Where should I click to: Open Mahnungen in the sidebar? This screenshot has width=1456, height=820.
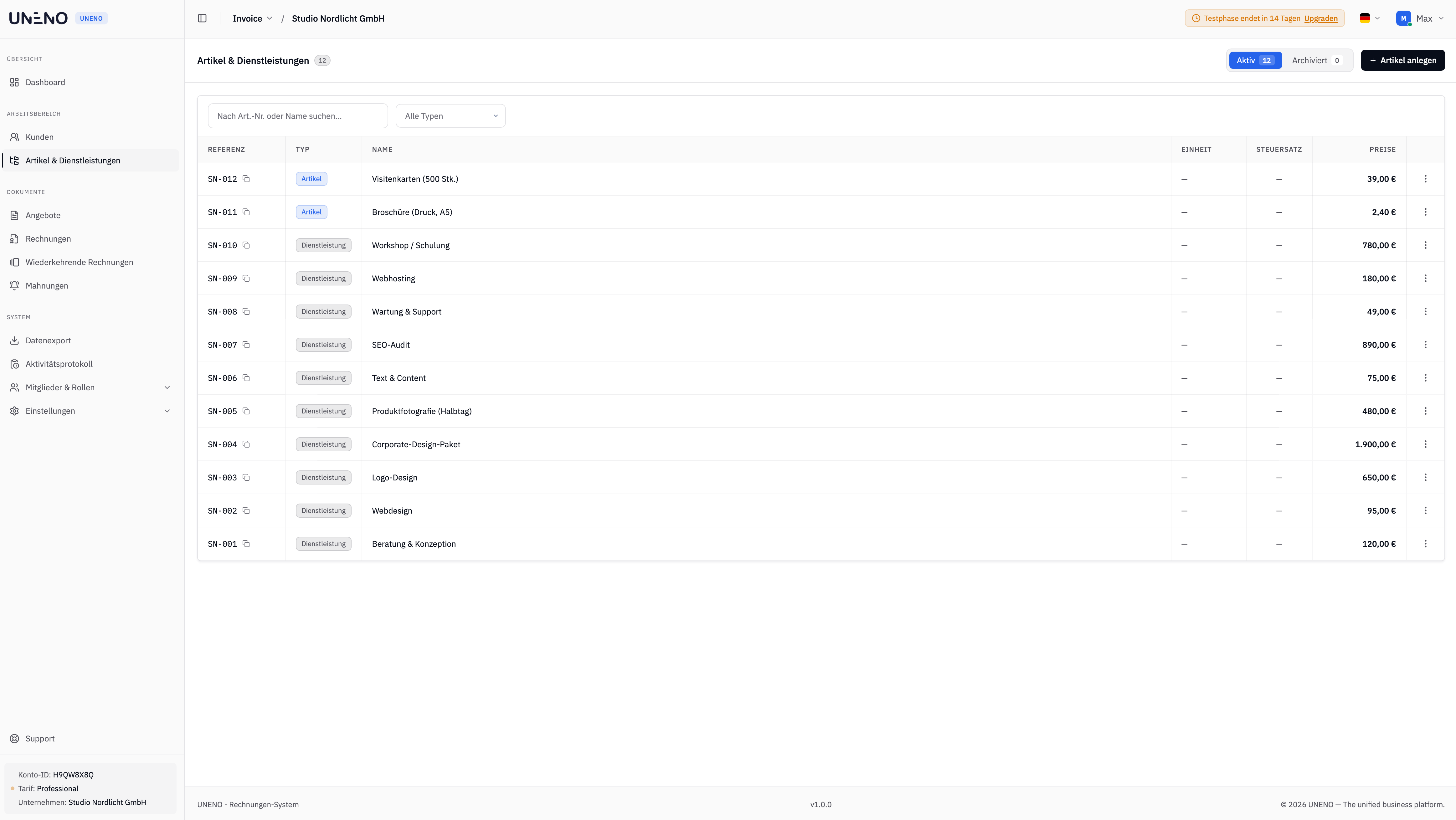click(x=90, y=285)
